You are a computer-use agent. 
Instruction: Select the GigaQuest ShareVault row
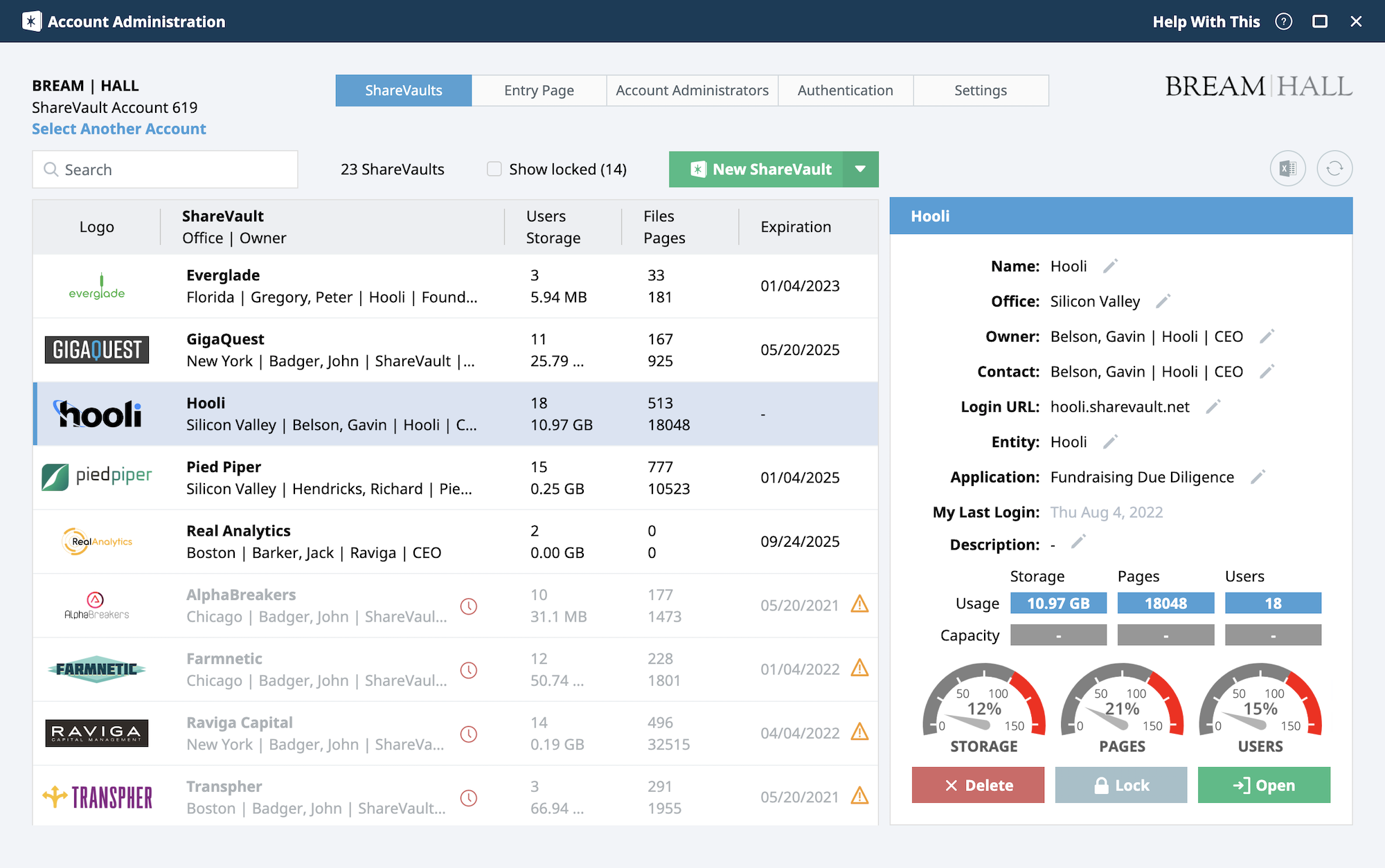pyautogui.click(x=454, y=350)
